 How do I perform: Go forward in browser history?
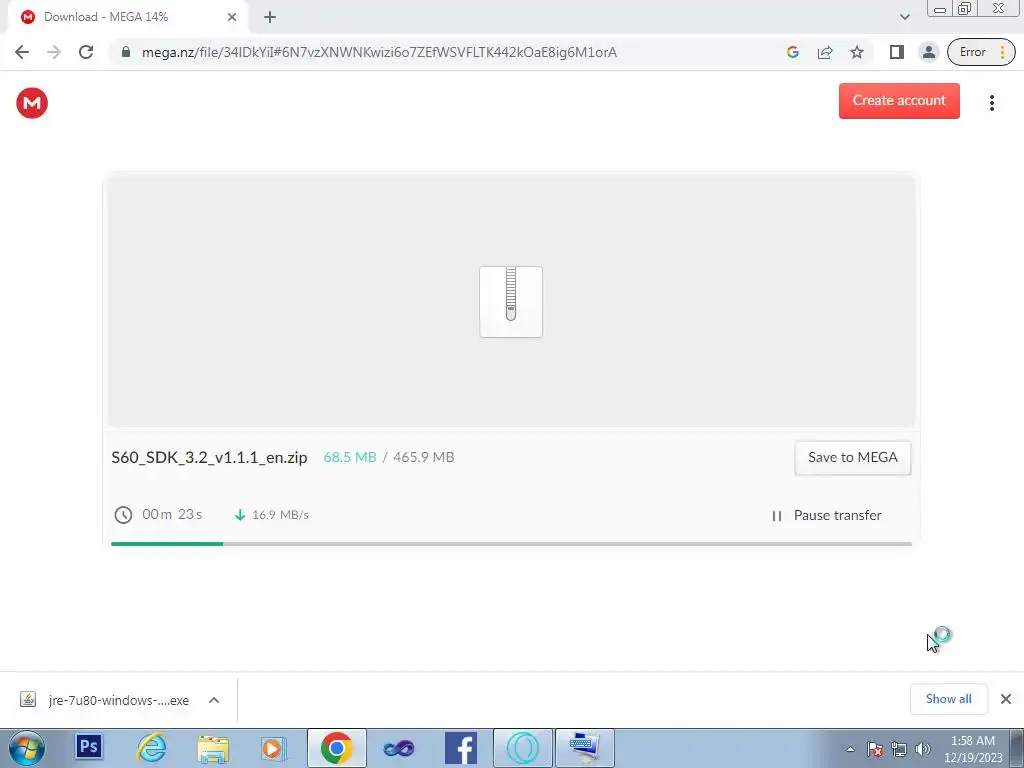[54, 52]
